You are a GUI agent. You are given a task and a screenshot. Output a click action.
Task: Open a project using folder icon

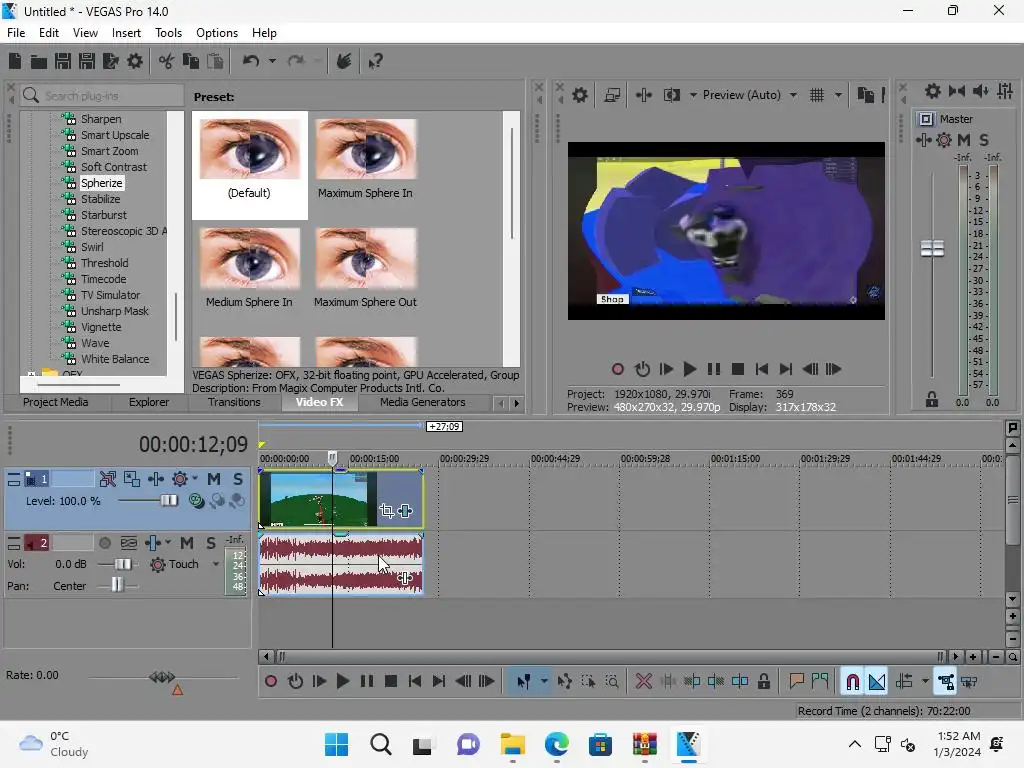39,61
